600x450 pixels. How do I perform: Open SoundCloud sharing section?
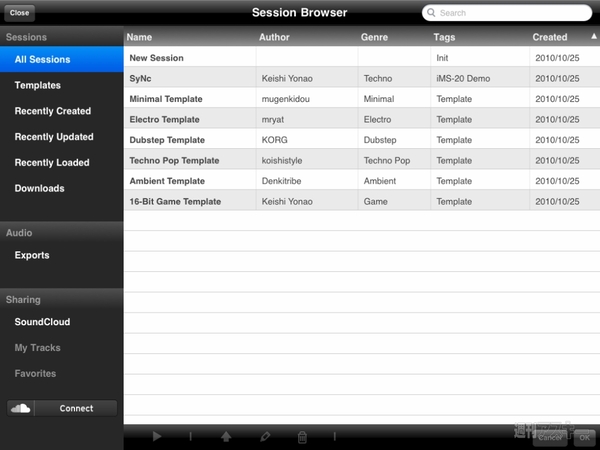point(62,322)
